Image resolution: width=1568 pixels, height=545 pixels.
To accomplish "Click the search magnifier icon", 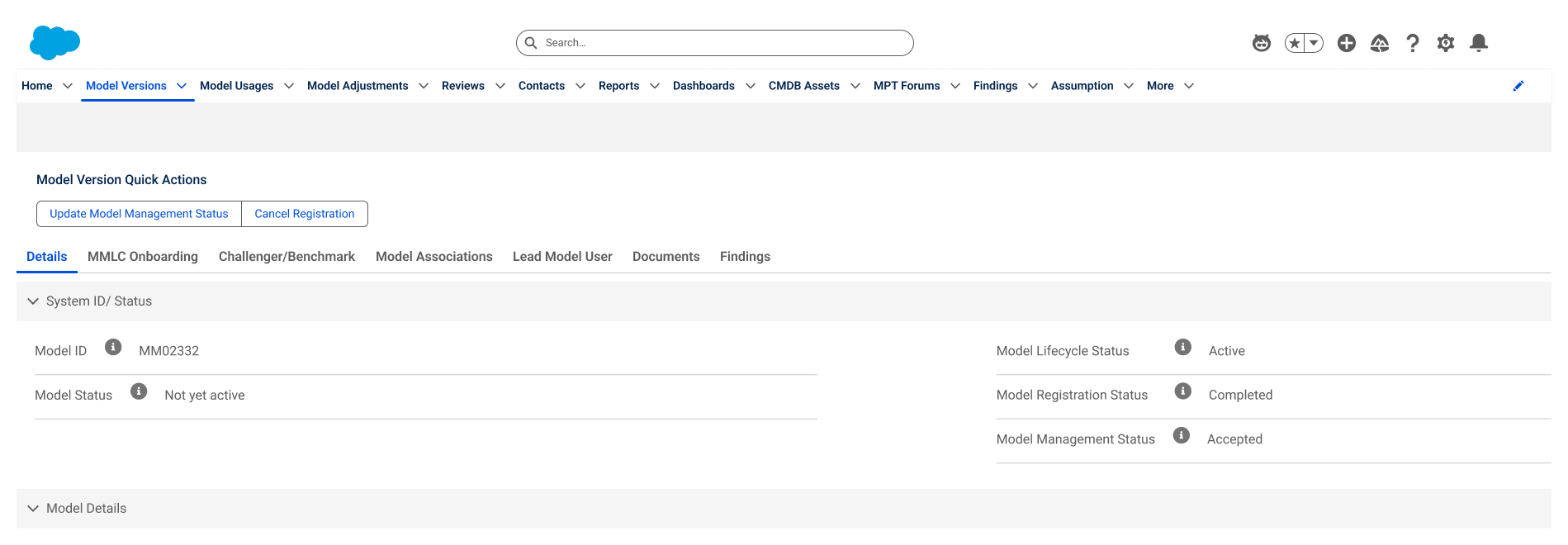I will [x=531, y=43].
